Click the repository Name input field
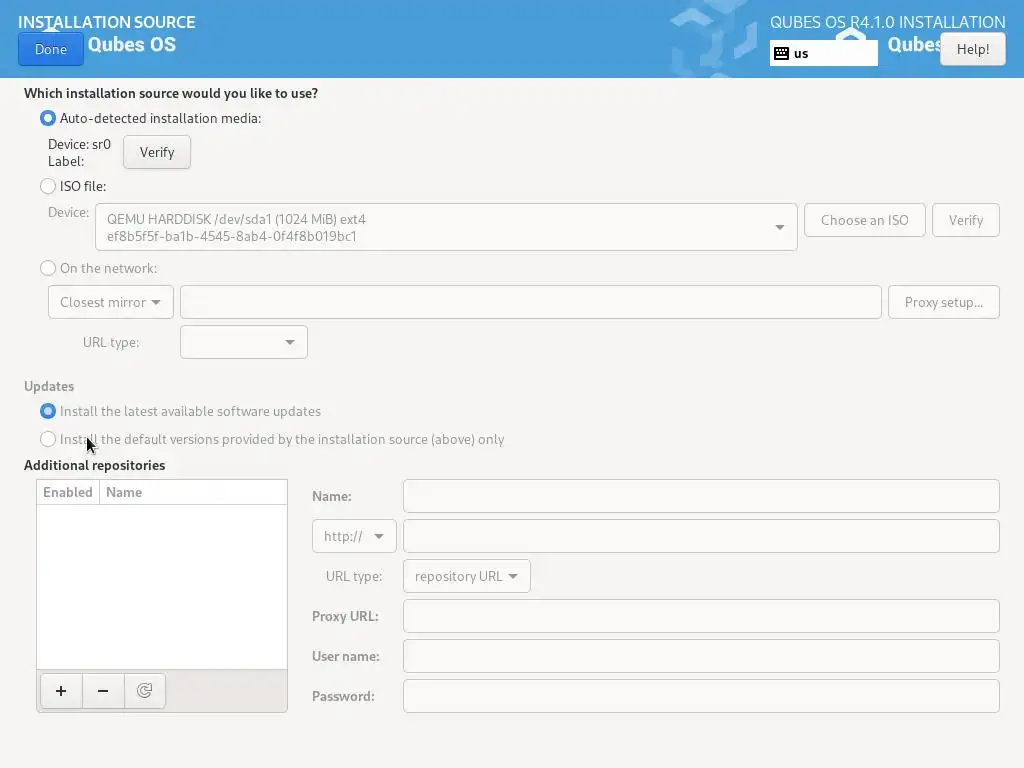 pyautogui.click(x=701, y=496)
